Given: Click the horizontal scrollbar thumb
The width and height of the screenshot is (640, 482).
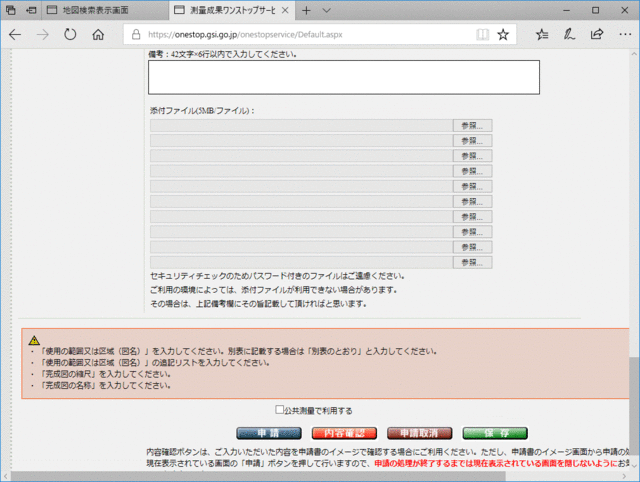Looking at the screenshot, I should point(258,476).
